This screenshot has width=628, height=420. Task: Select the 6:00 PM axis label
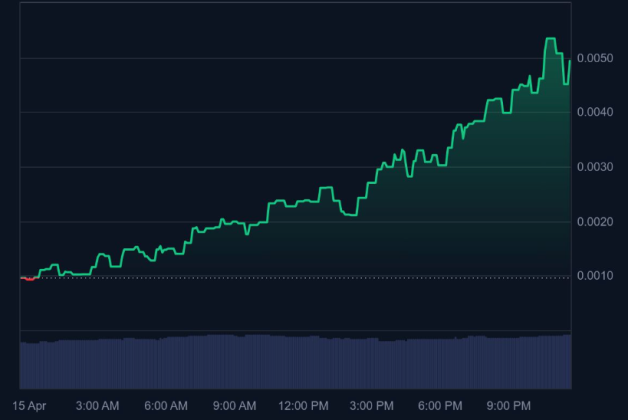(440, 406)
